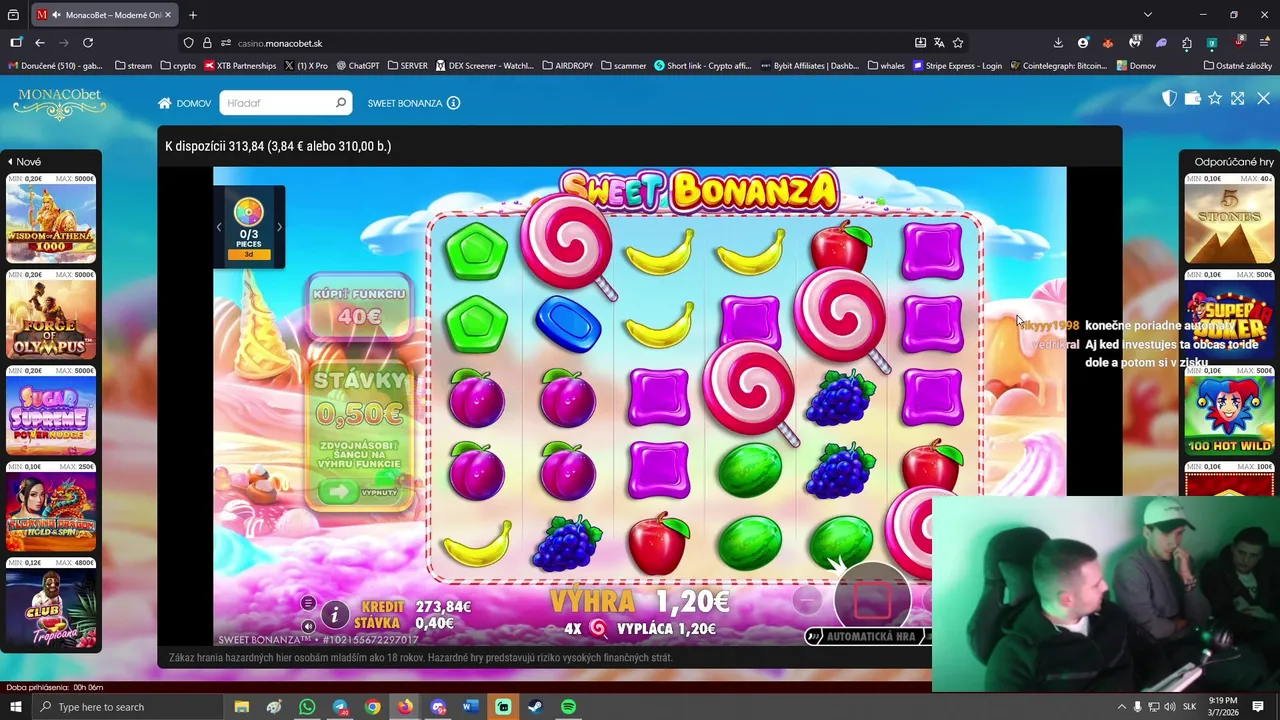Open the ChatGPT bookmark
The width and height of the screenshot is (1280, 720).
tap(358, 66)
